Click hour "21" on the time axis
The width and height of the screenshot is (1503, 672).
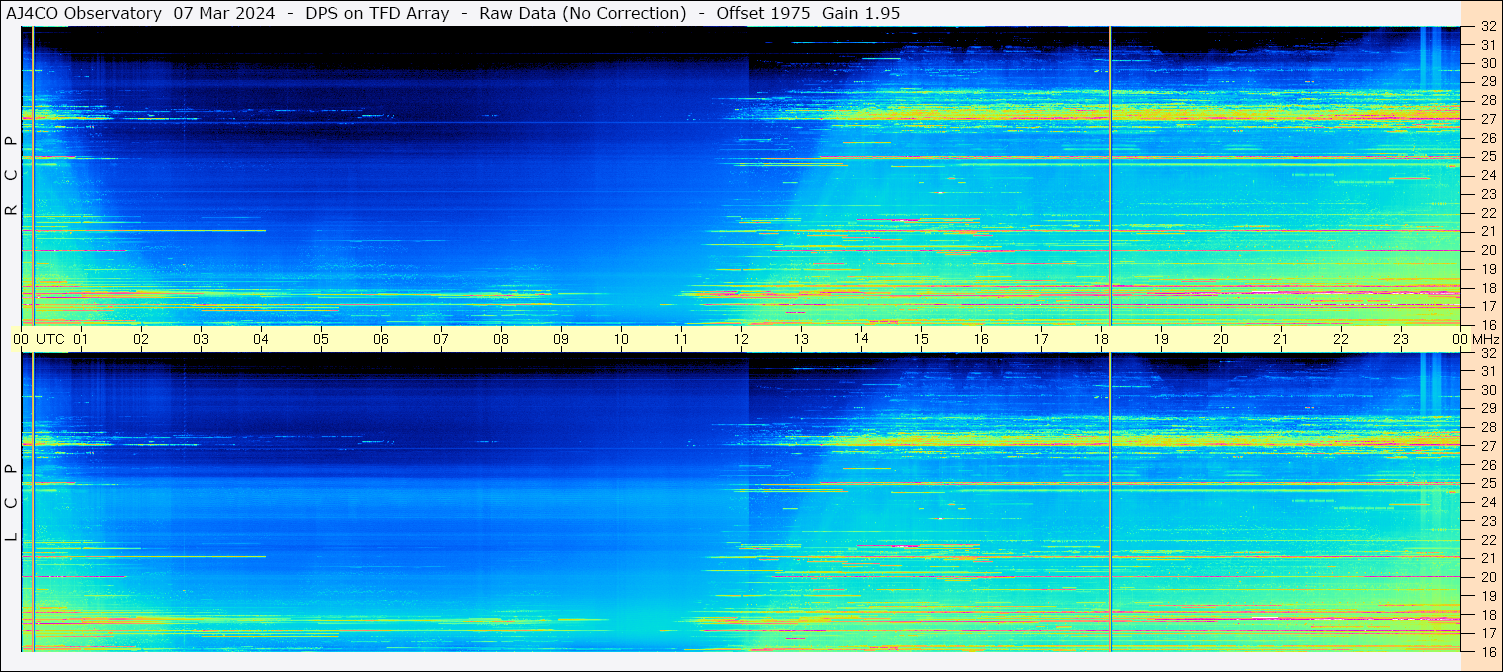click(1281, 339)
